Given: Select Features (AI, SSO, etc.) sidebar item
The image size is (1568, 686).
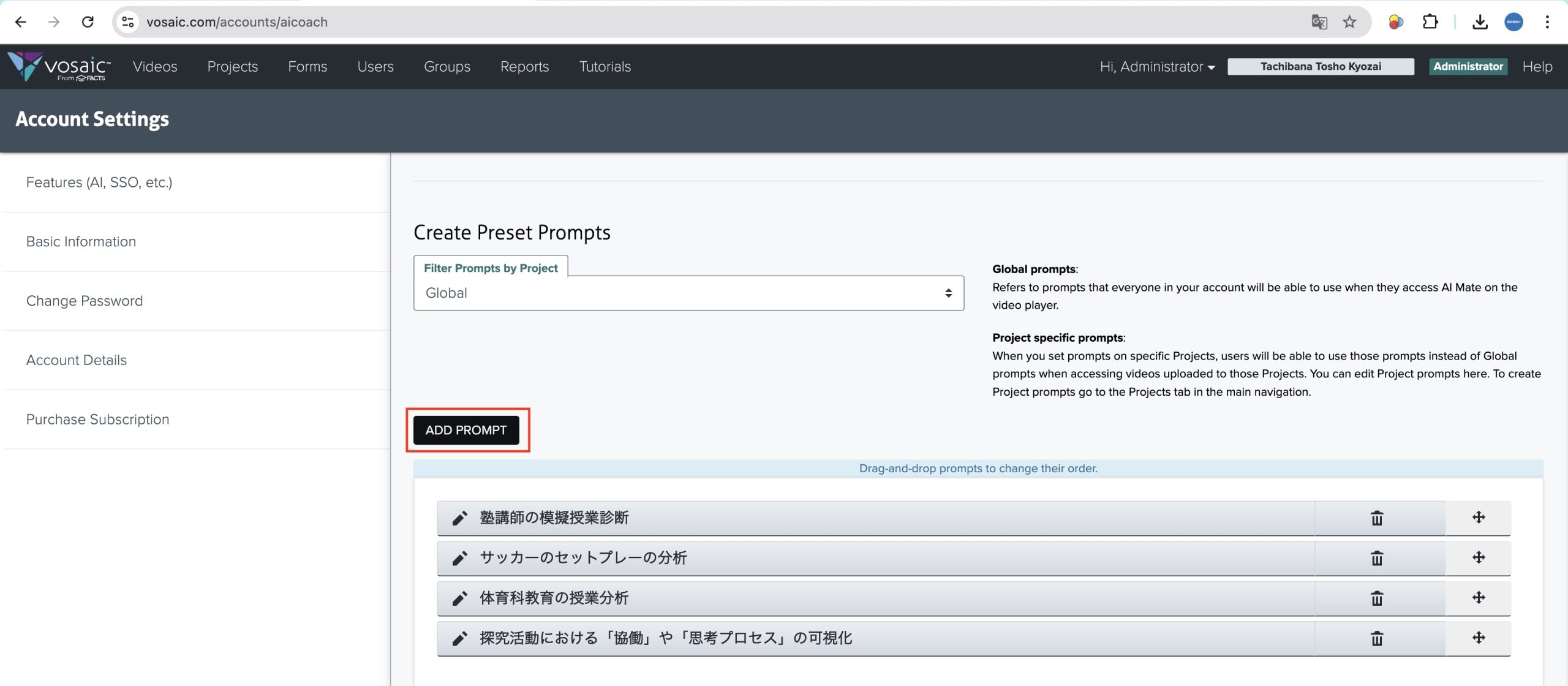Looking at the screenshot, I should point(99,183).
